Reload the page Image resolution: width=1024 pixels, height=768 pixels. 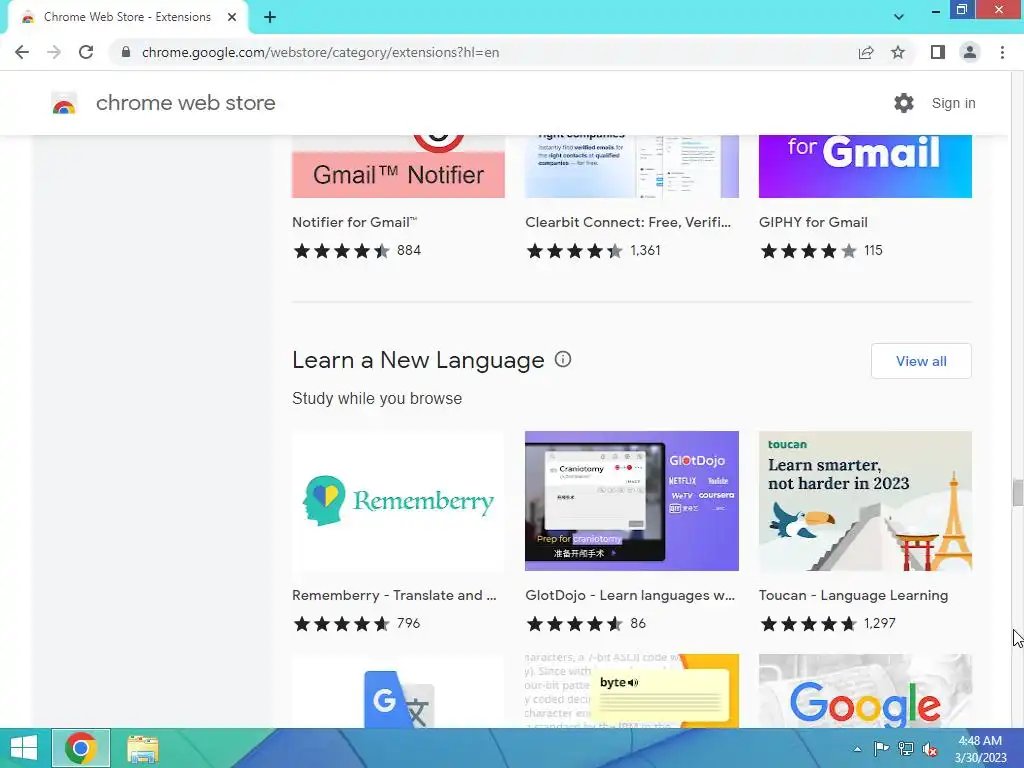coord(86,52)
